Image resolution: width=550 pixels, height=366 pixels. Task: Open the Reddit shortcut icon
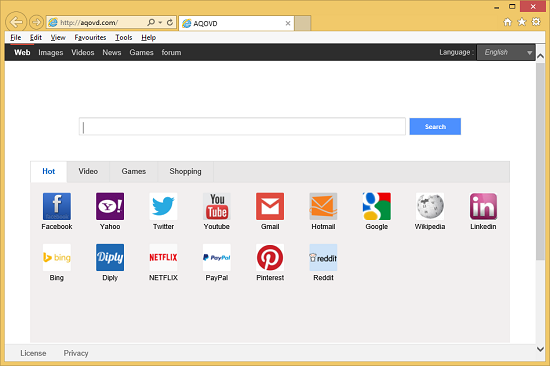coord(323,258)
